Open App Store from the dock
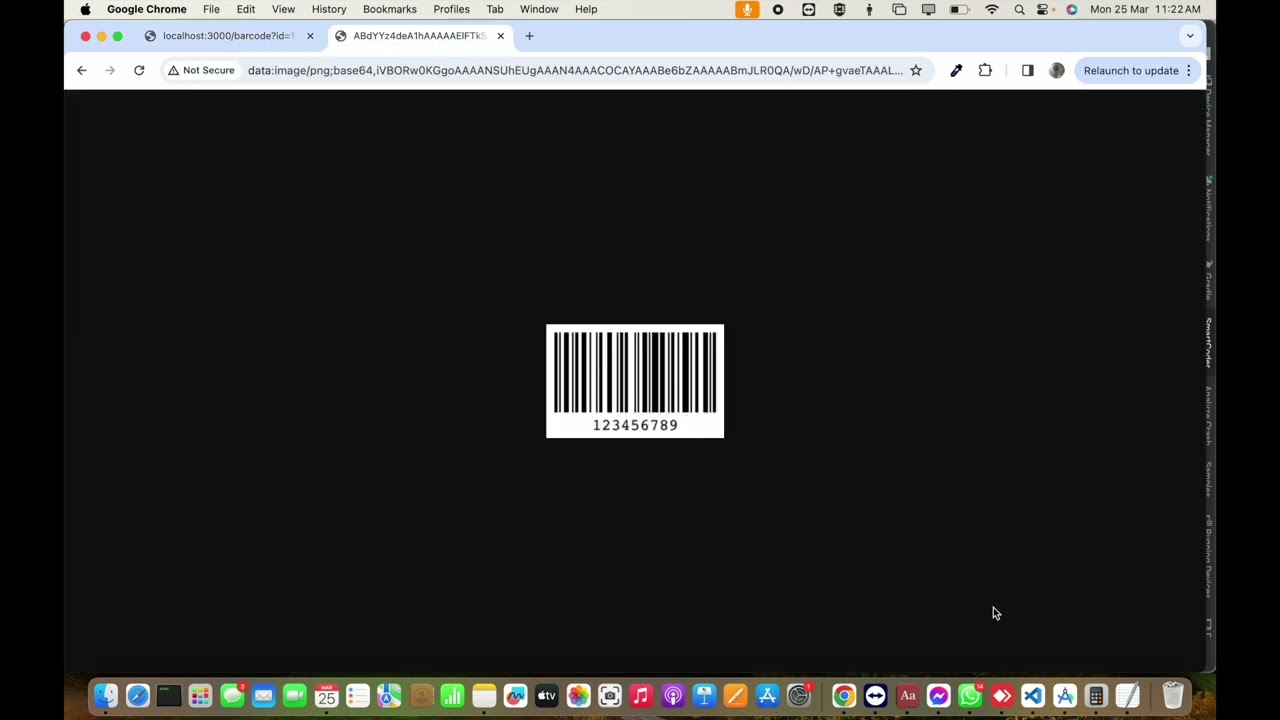The height and width of the screenshot is (720, 1280). pyautogui.click(x=767, y=696)
